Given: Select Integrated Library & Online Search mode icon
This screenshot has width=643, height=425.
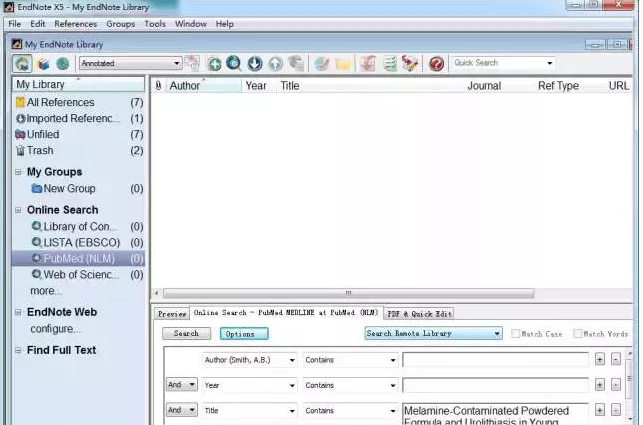Looking at the screenshot, I should [22, 64].
